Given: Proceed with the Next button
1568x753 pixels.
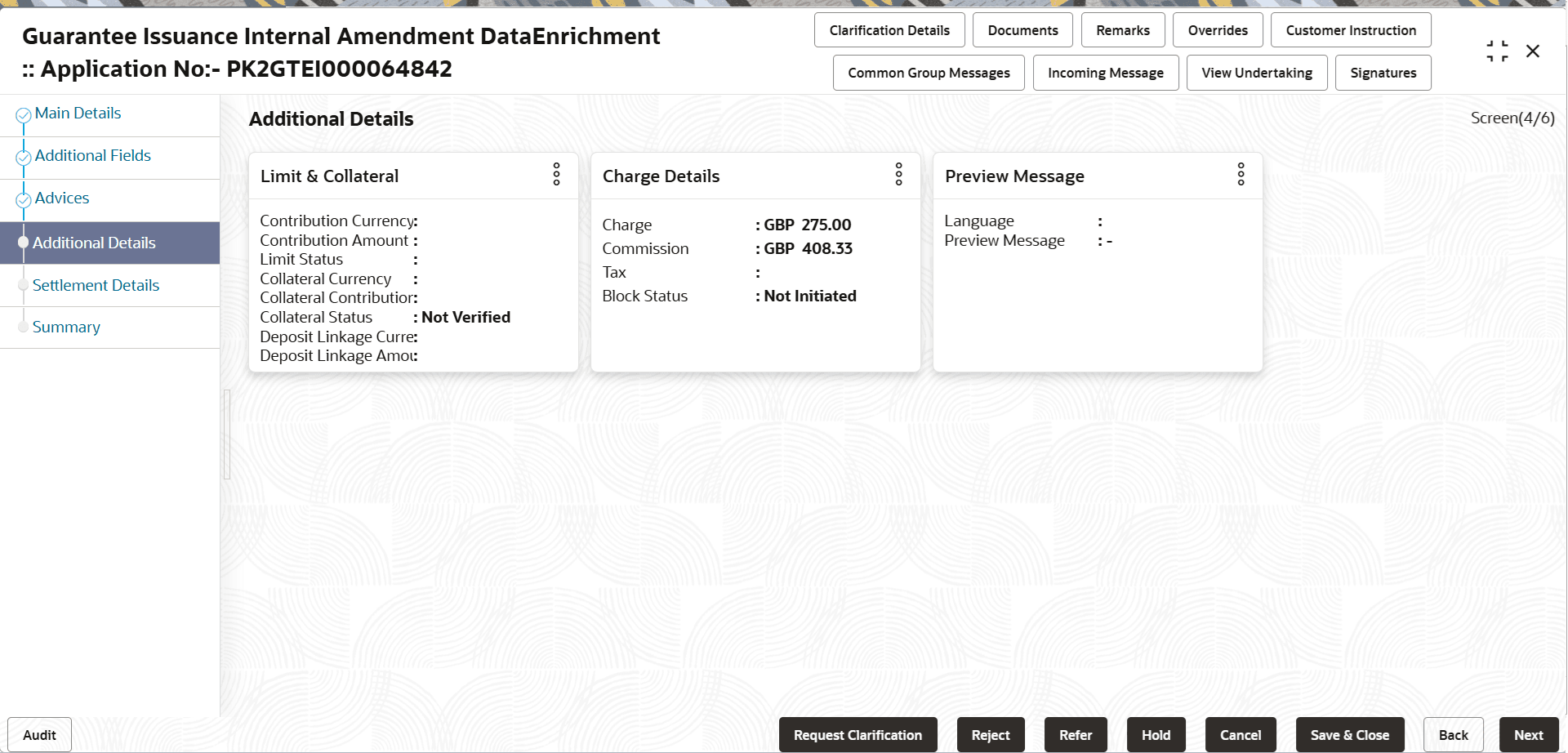Looking at the screenshot, I should (x=1529, y=735).
